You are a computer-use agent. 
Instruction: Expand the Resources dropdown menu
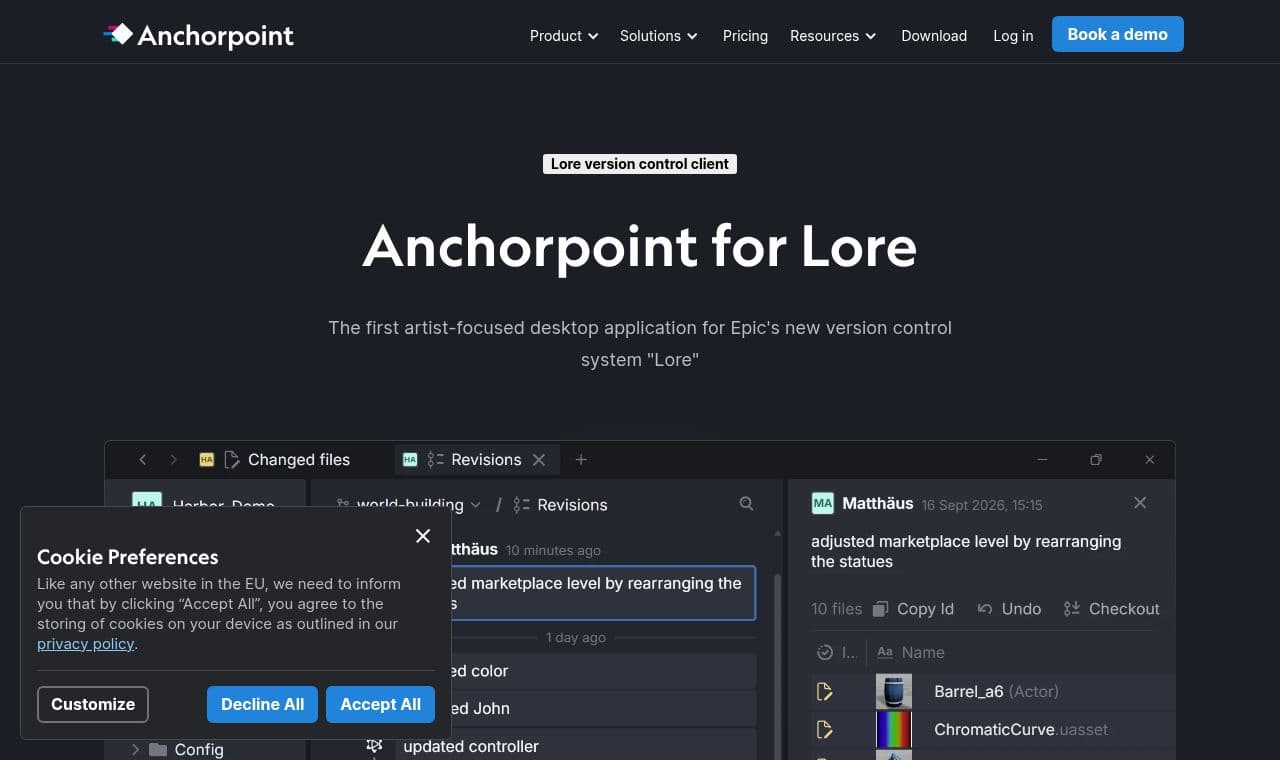coord(833,36)
